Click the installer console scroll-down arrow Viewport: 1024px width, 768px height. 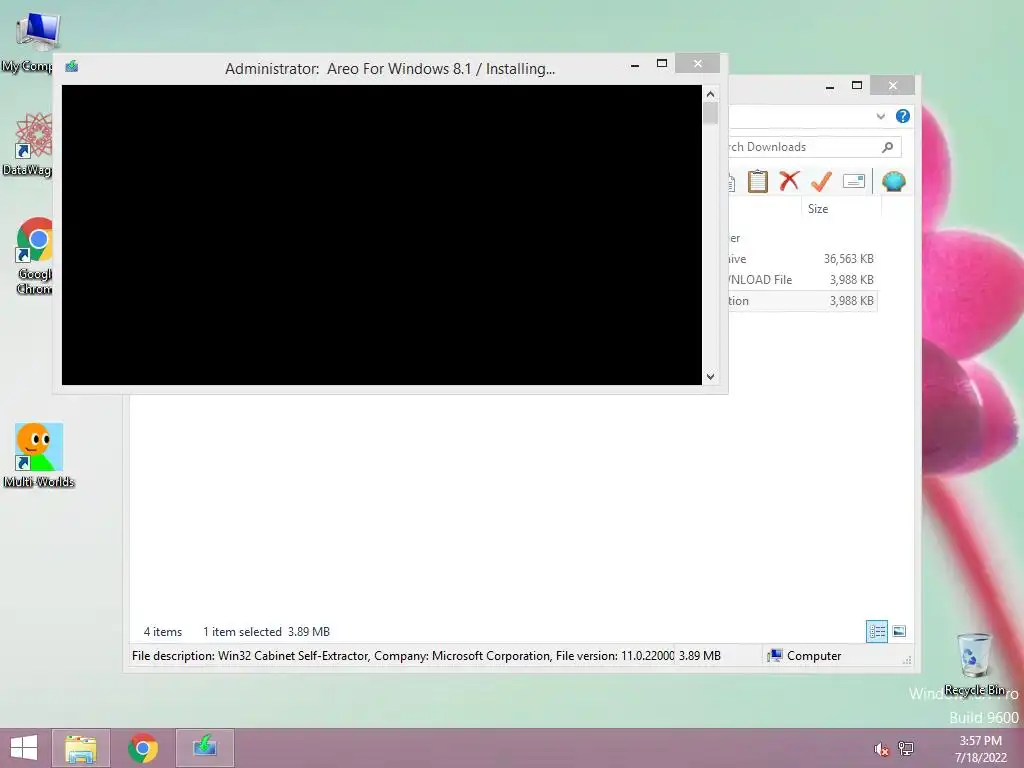tap(711, 376)
